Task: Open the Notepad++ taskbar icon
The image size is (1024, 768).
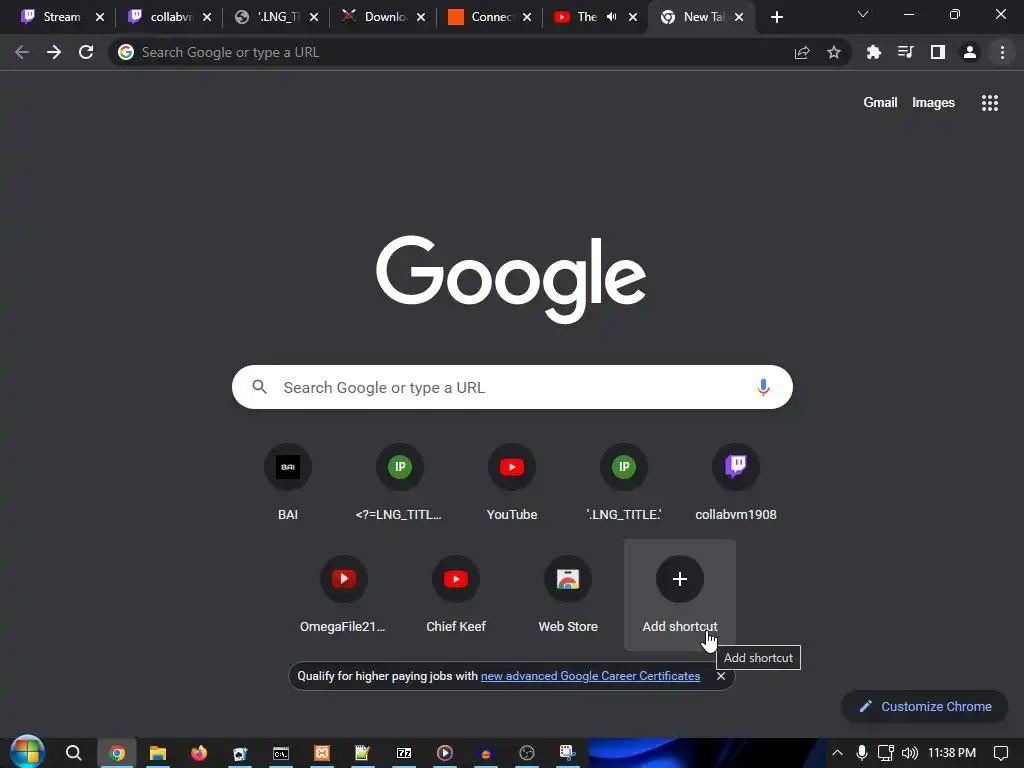Action: (x=362, y=753)
